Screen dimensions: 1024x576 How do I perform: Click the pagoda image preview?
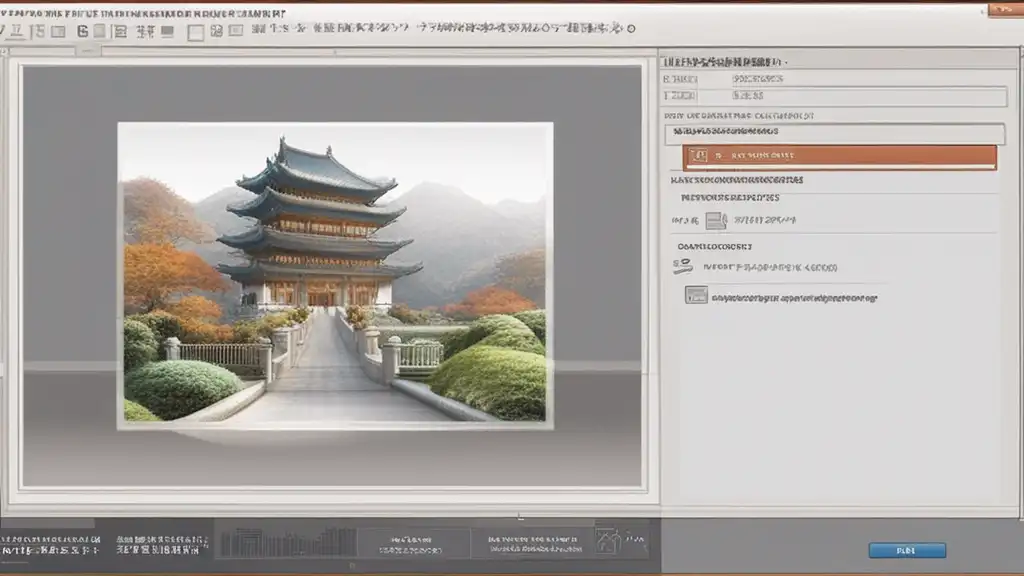click(335, 275)
